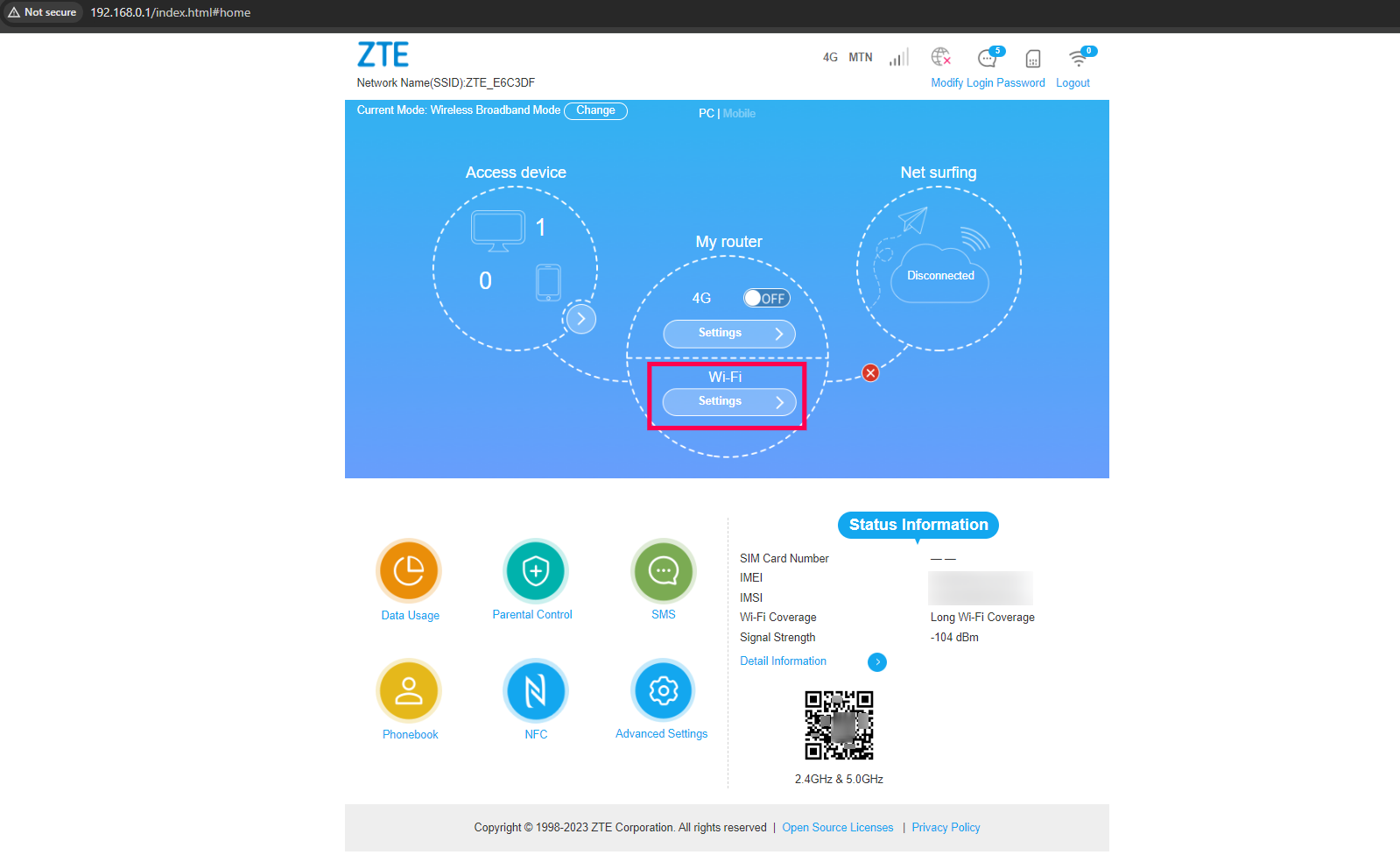Click the Wi-Fi connected devices icon
Screen dimensions: 1400x855
pos(1079,58)
